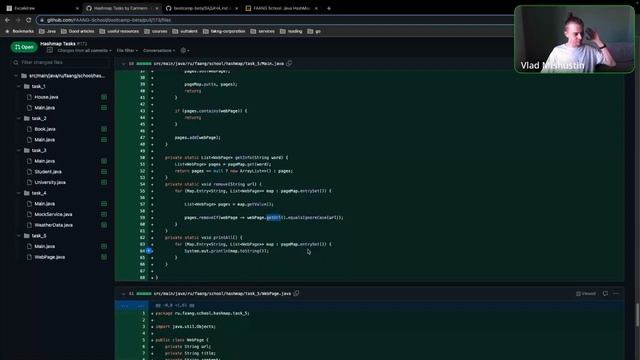The width and height of the screenshot is (640, 360).
Task: Open House.java in the file tree
Action: [46, 97]
